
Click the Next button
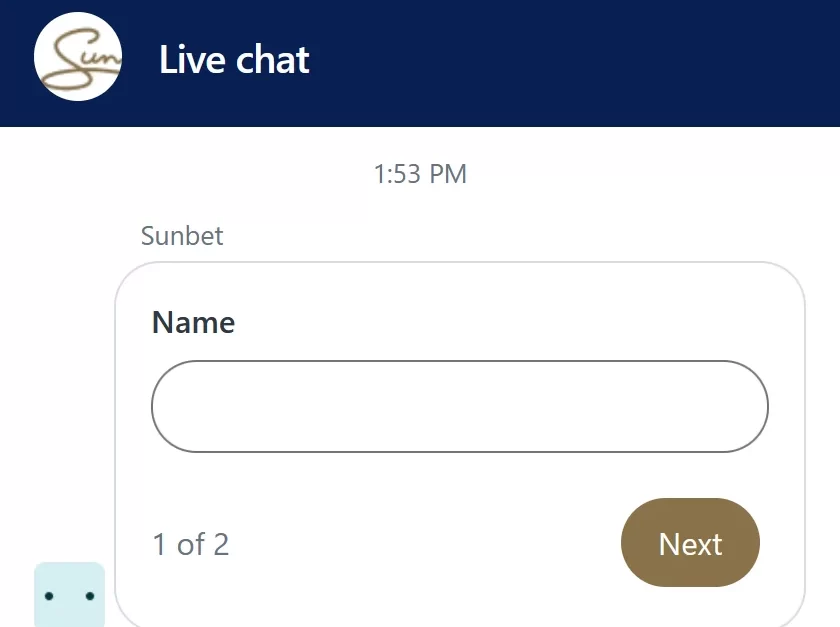point(690,542)
